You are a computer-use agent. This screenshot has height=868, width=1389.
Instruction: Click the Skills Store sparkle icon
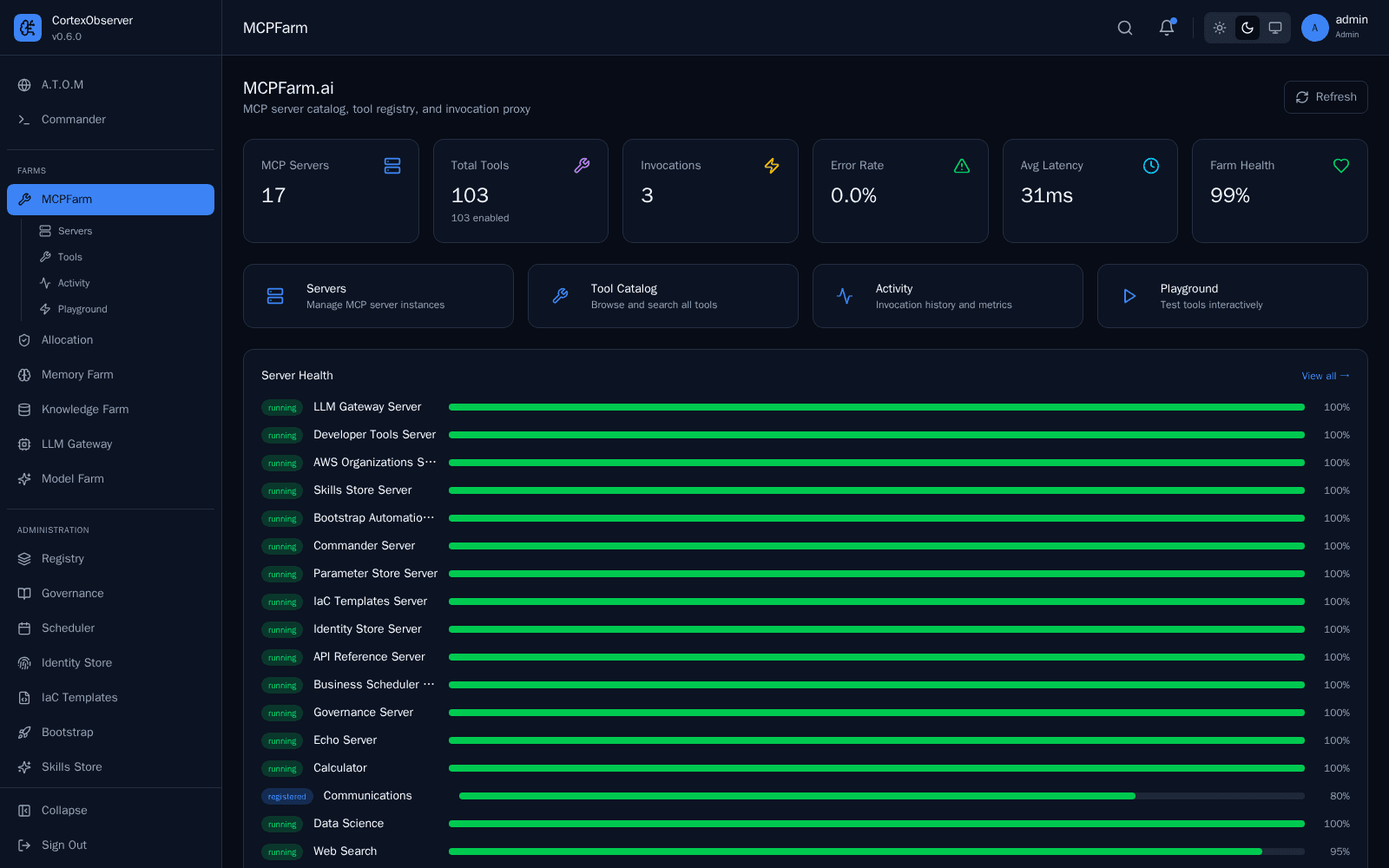24,767
